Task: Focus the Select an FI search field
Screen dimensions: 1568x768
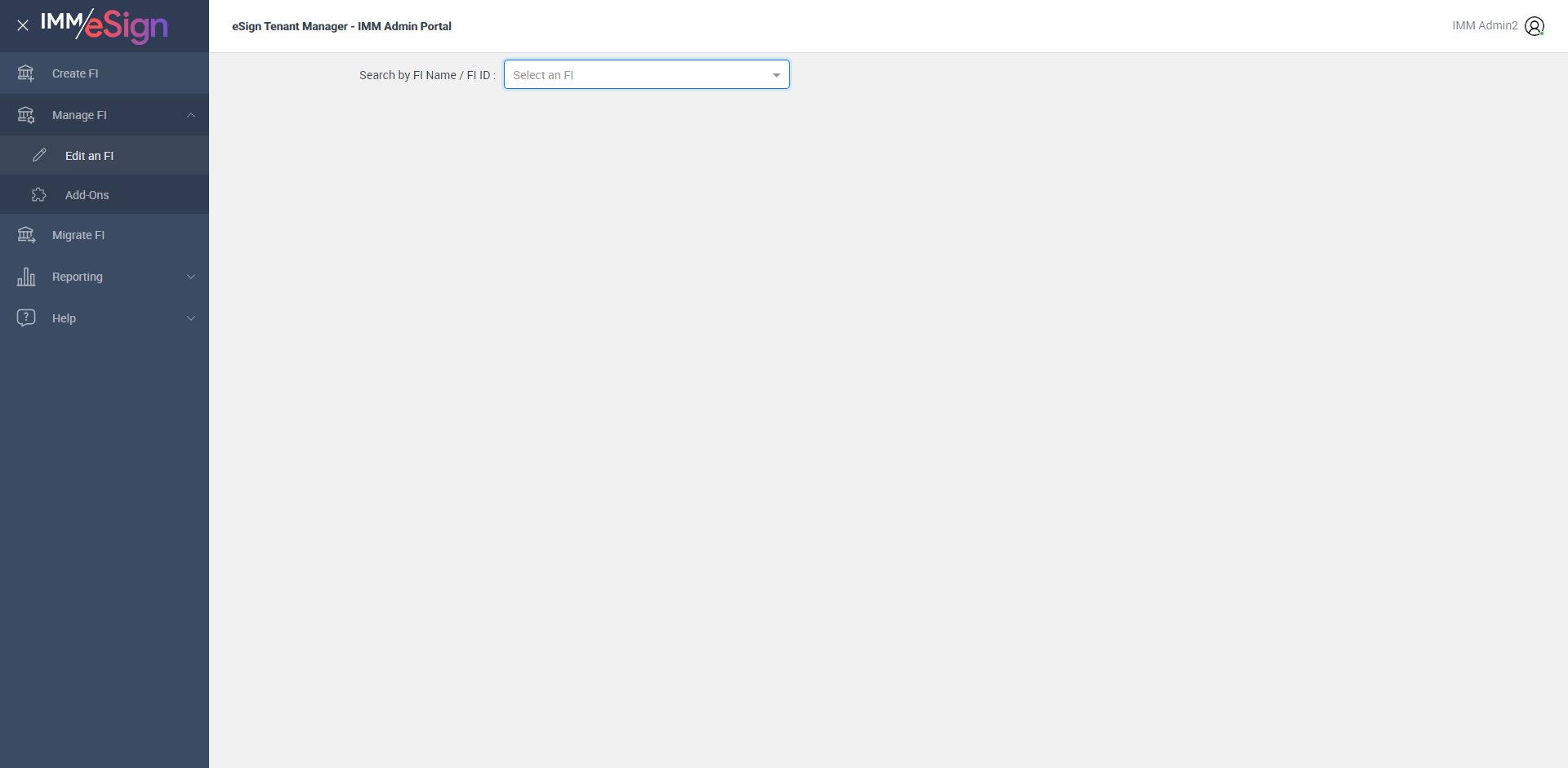Action: click(647, 74)
